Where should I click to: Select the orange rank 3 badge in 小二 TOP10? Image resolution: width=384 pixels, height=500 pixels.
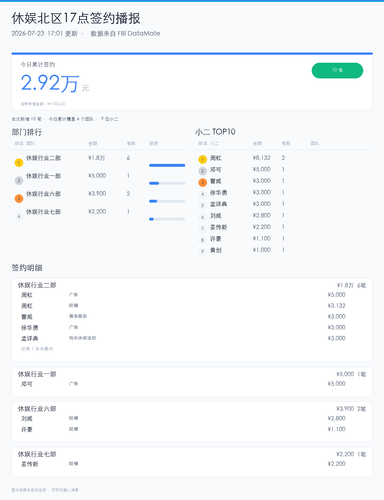pos(202,182)
